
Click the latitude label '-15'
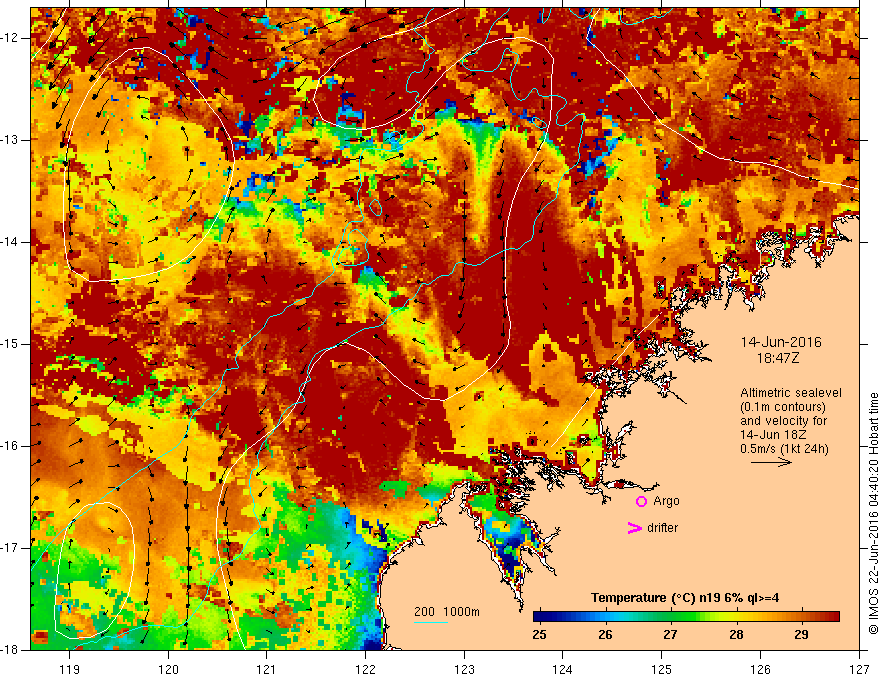(10, 344)
